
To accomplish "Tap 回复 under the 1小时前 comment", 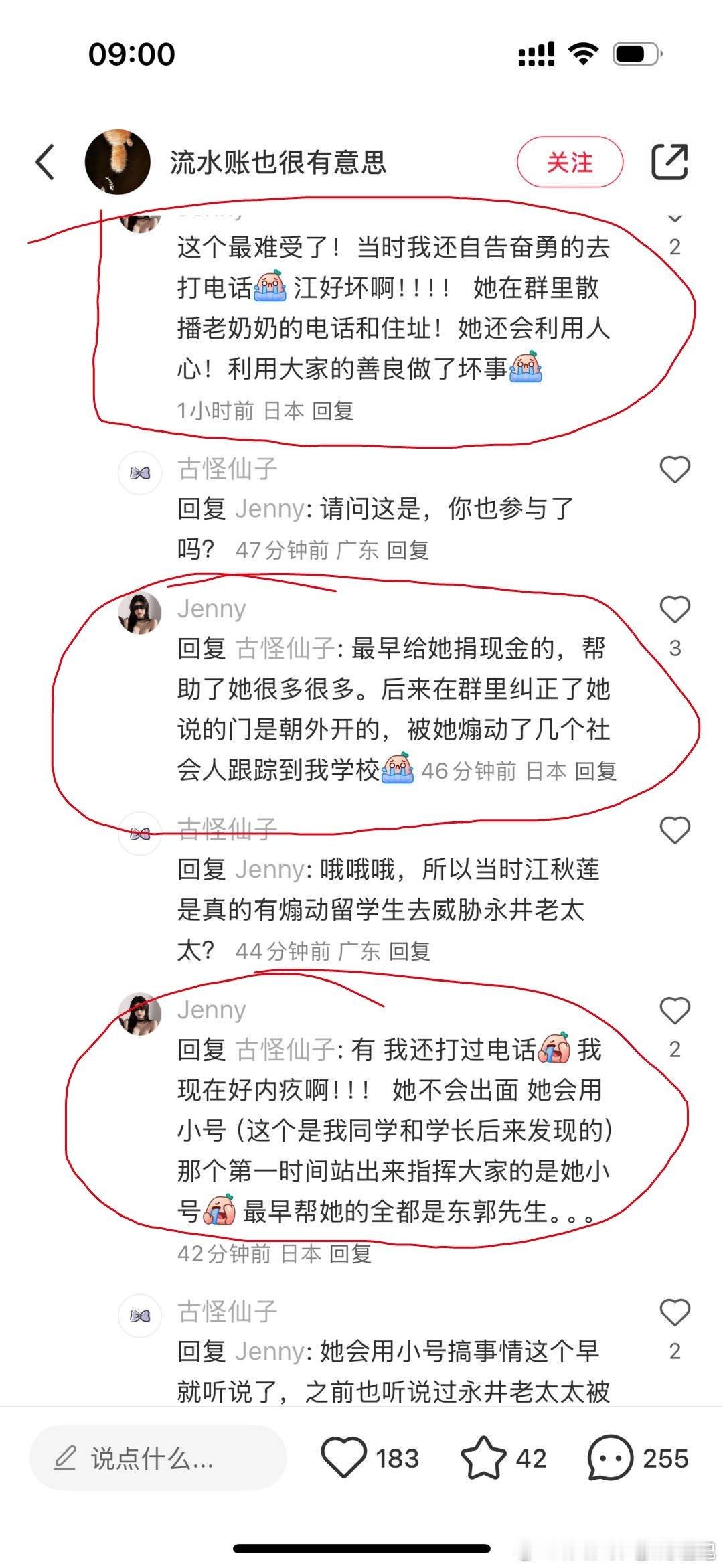I will [x=333, y=410].
